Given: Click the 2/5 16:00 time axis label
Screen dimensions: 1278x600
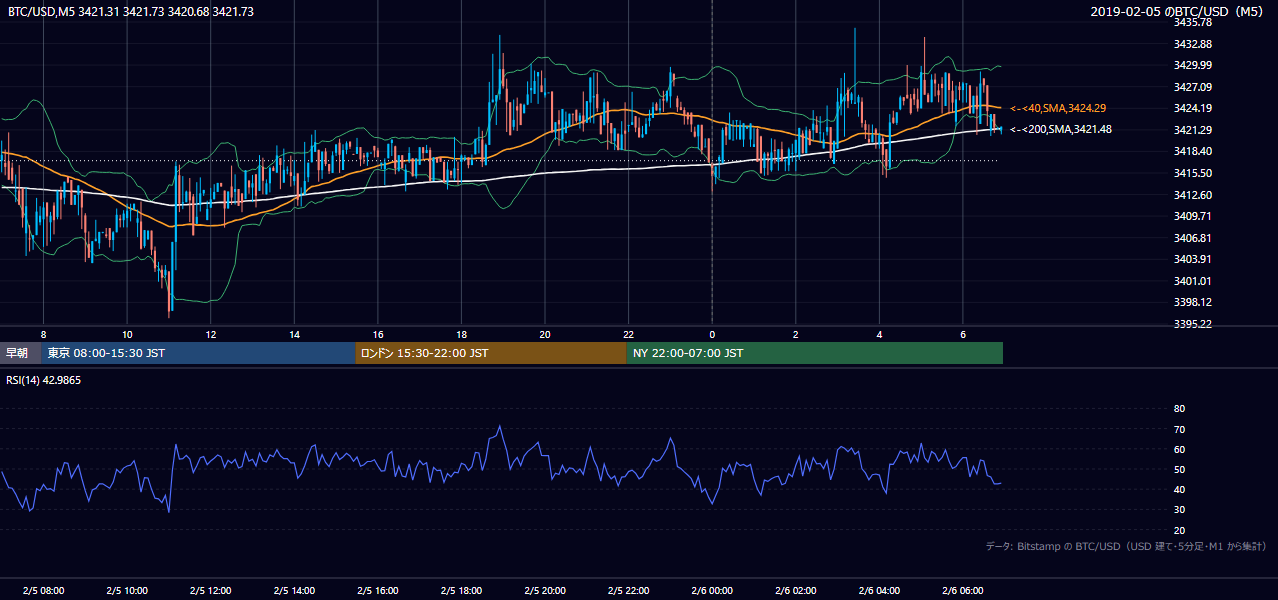Looking at the screenshot, I should pyautogui.click(x=378, y=590).
